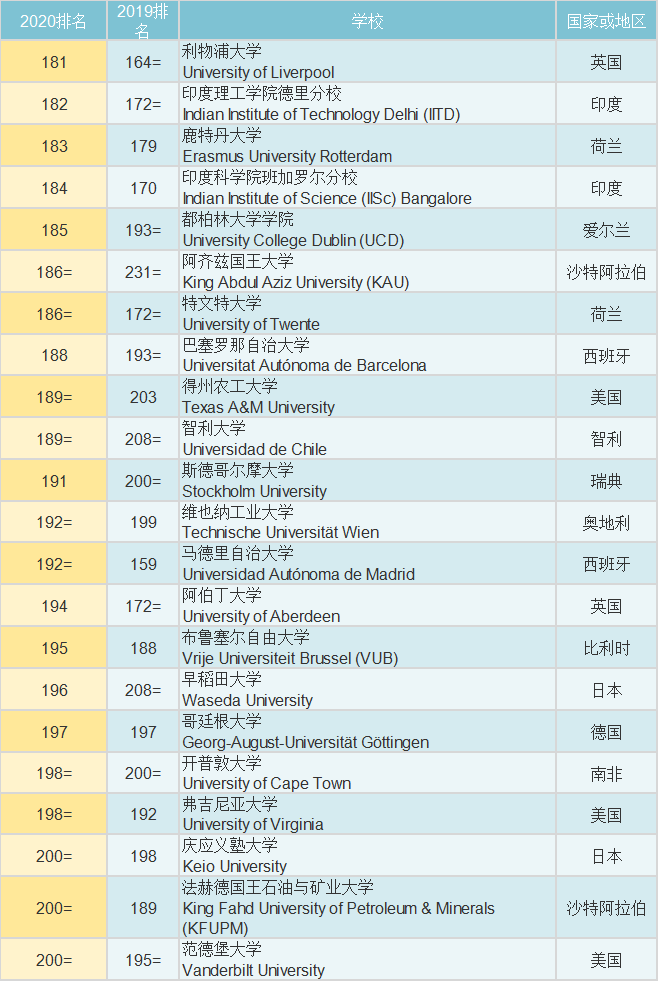The width and height of the screenshot is (658, 981).
Task: Click 2020 rank cell 183
Action: (54, 146)
